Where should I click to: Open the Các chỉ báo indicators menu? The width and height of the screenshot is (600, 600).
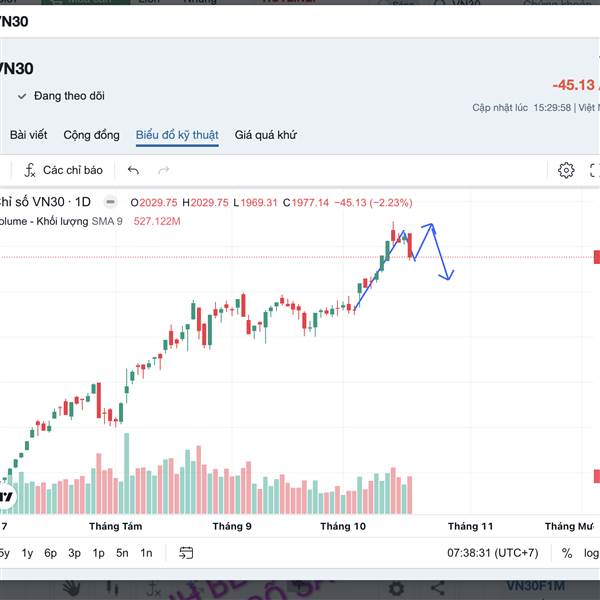click(65, 170)
